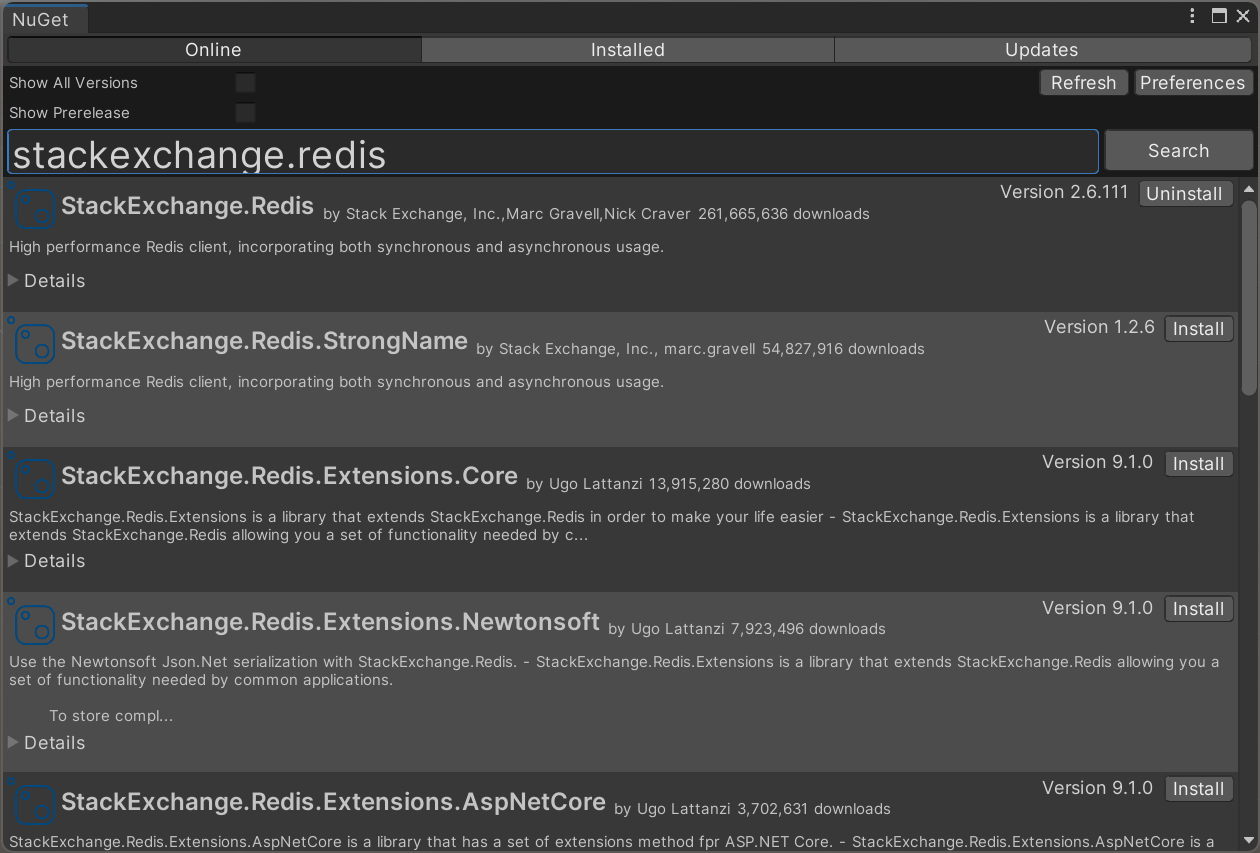
Task: Expand Details for StackExchange.Redis
Action: pos(47,281)
